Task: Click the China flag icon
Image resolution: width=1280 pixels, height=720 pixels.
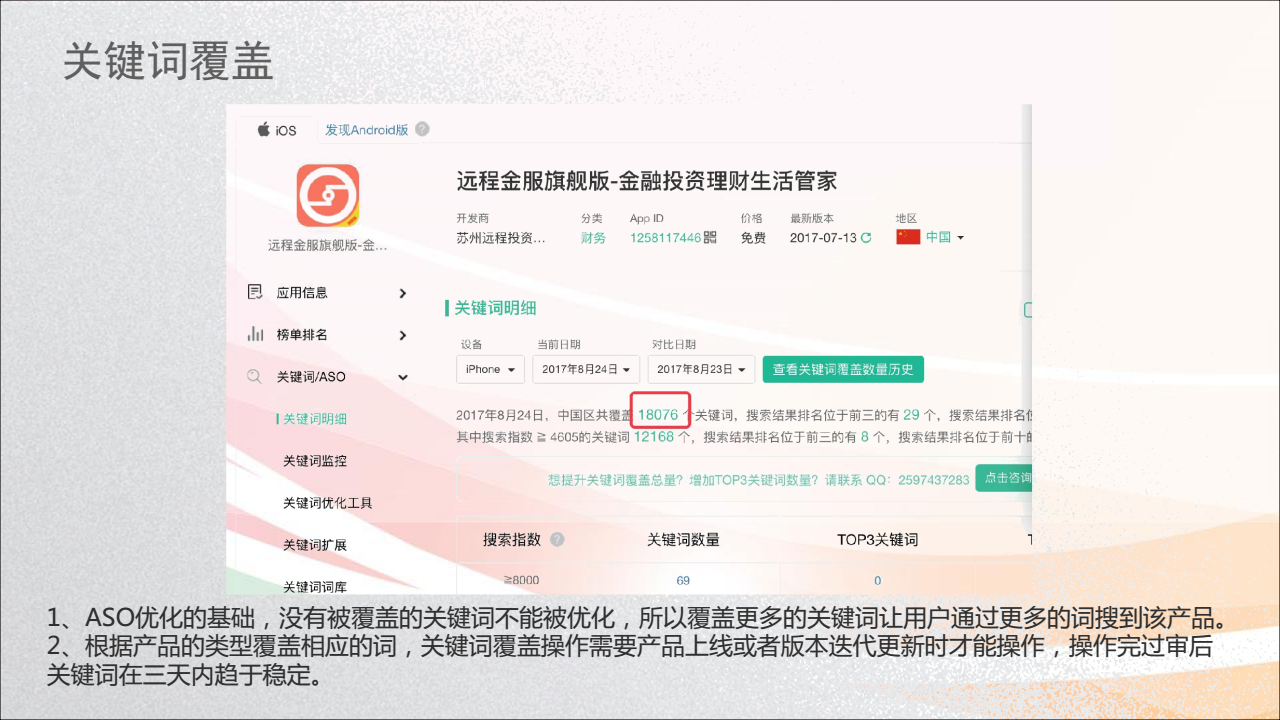Action: 908,237
